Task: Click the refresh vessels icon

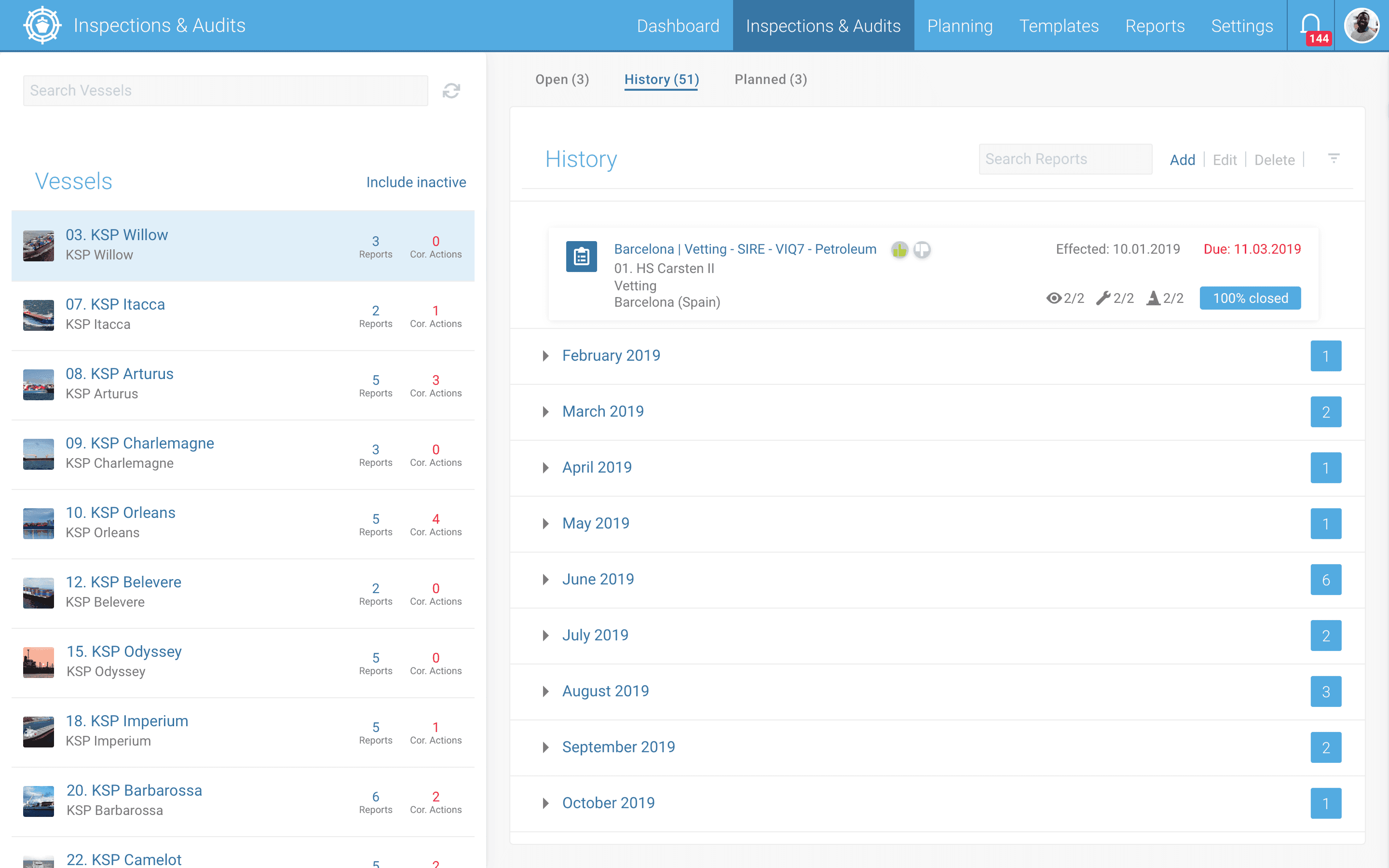Action: pyautogui.click(x=451, y=91)
